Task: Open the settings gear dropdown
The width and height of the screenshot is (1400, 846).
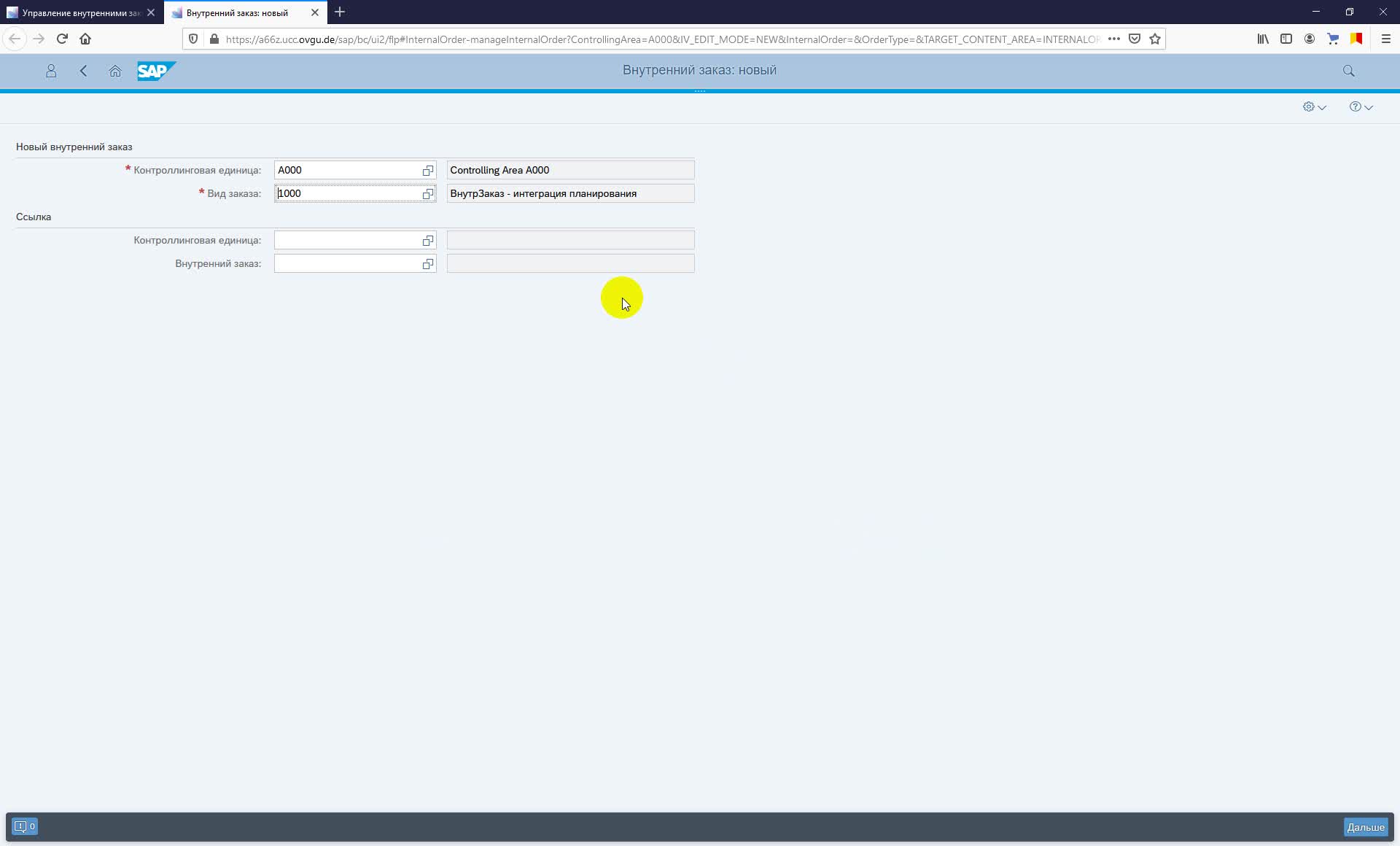Action: point(1314,106)
